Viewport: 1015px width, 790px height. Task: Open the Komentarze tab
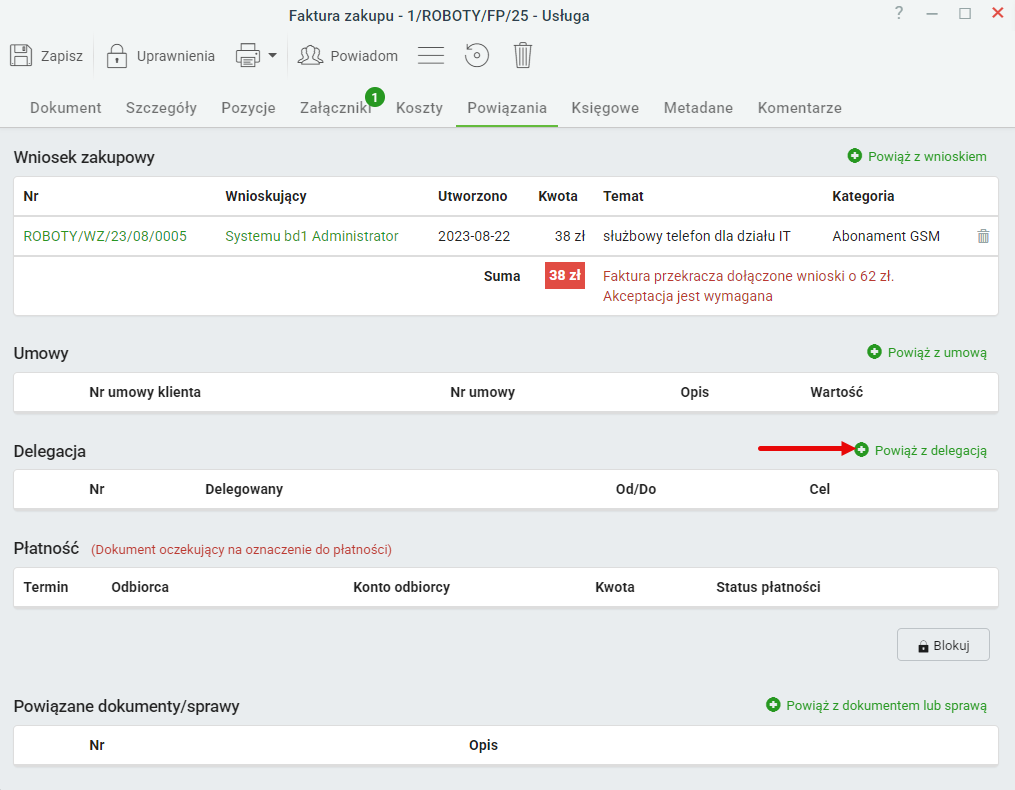click(799, 108)
